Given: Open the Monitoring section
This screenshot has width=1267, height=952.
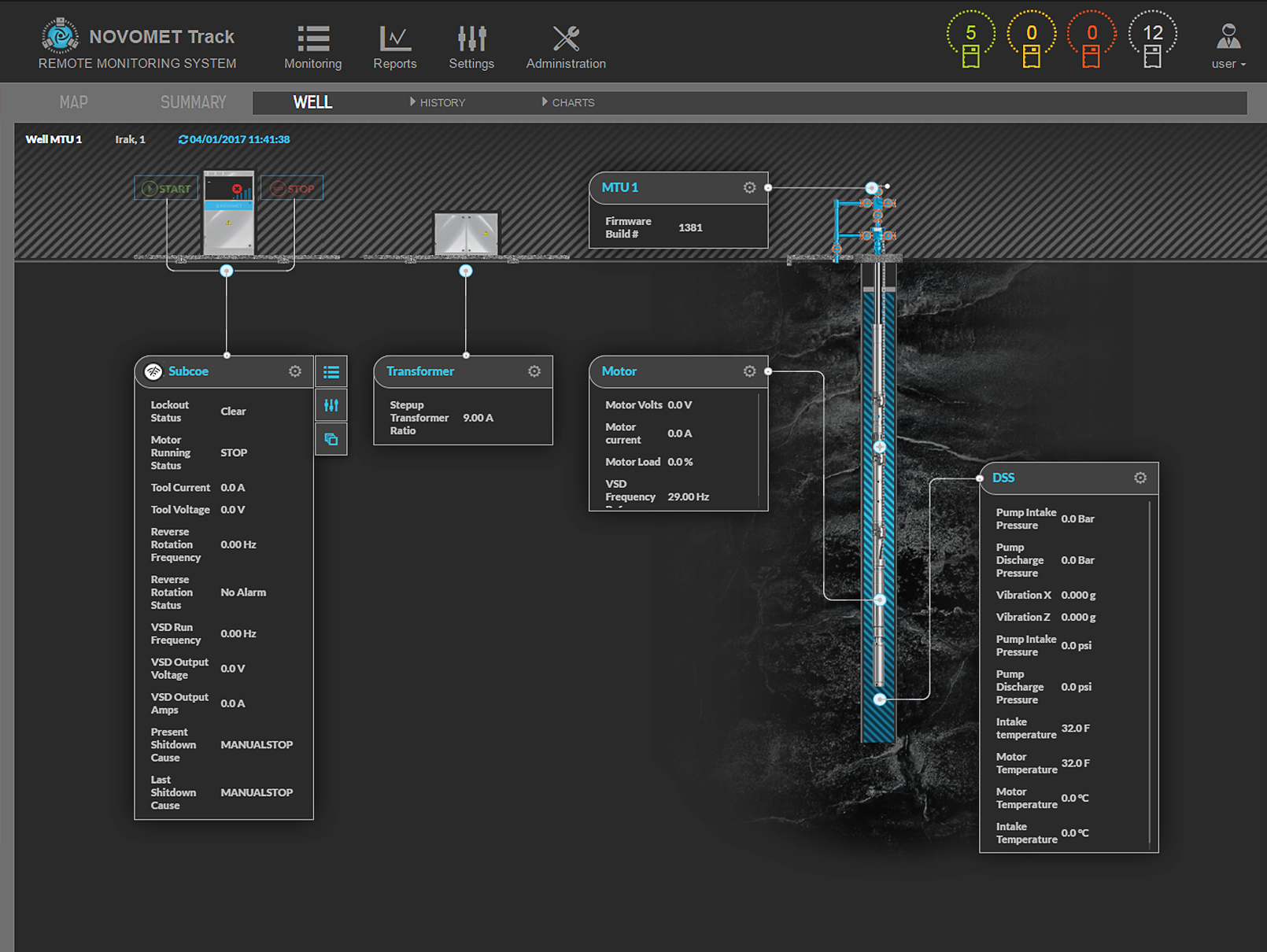Looking at the screenshot, I should [x=312, y=47].
